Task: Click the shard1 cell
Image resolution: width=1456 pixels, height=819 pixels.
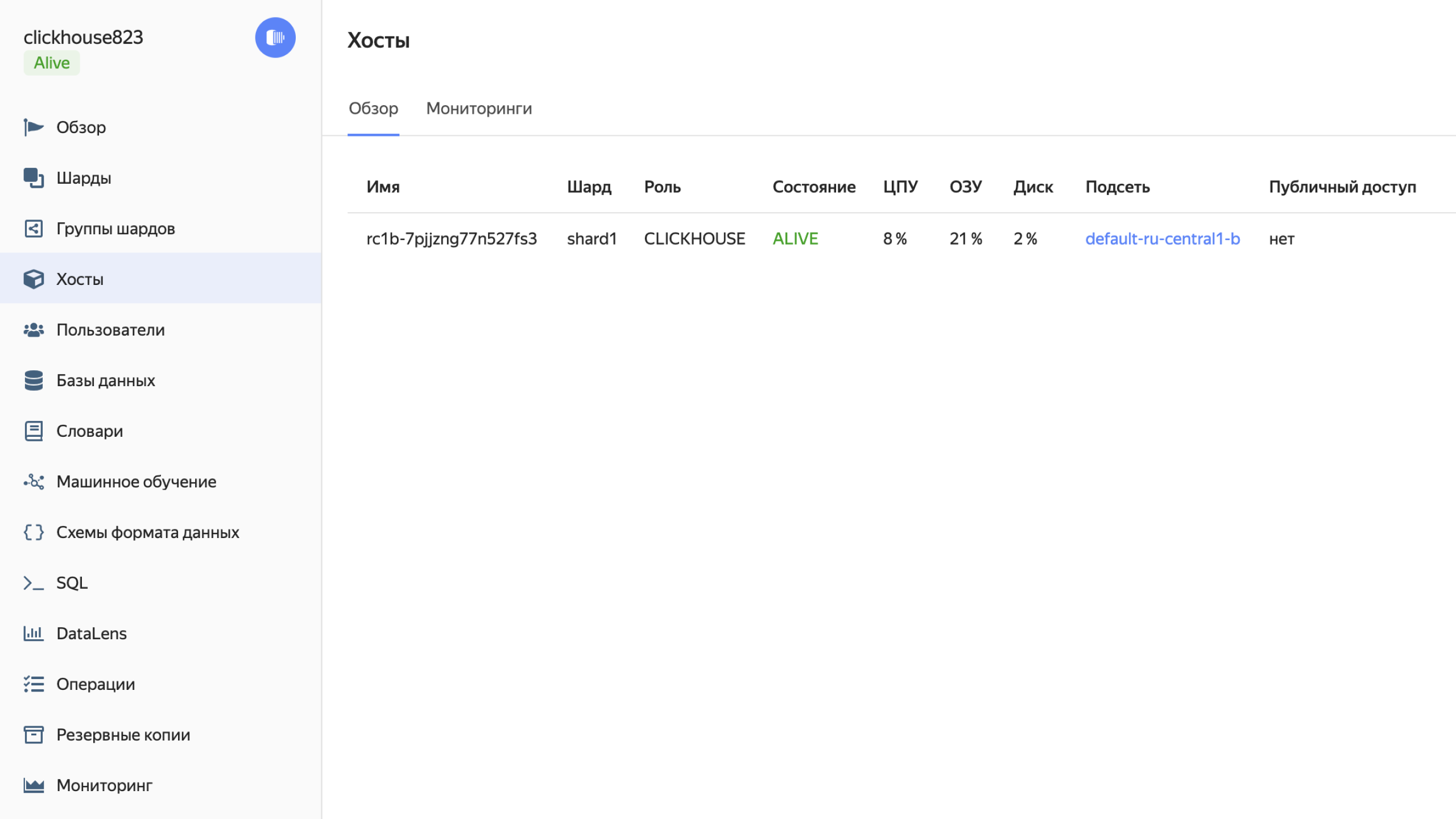Action: 591,239
